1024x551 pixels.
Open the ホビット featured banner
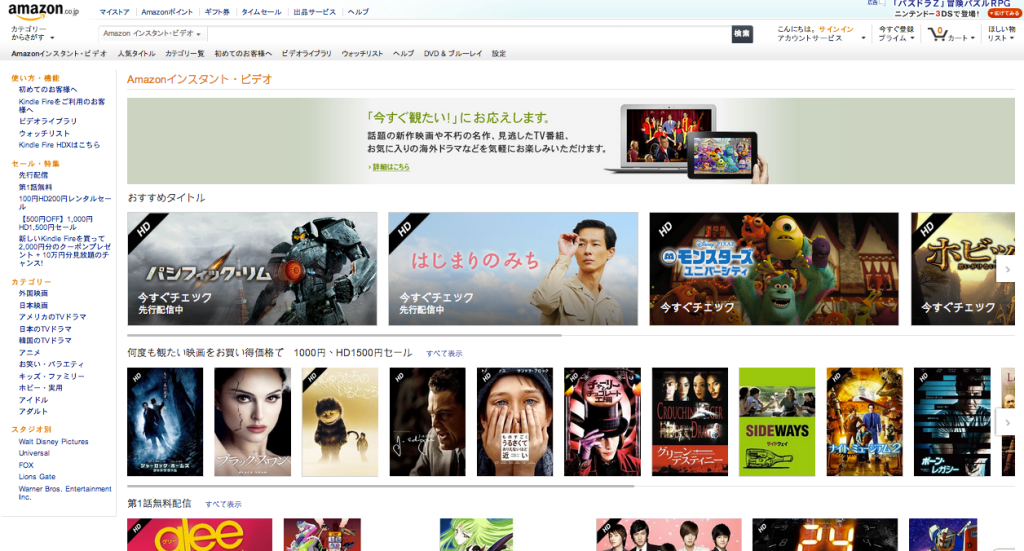coord(963,268)
